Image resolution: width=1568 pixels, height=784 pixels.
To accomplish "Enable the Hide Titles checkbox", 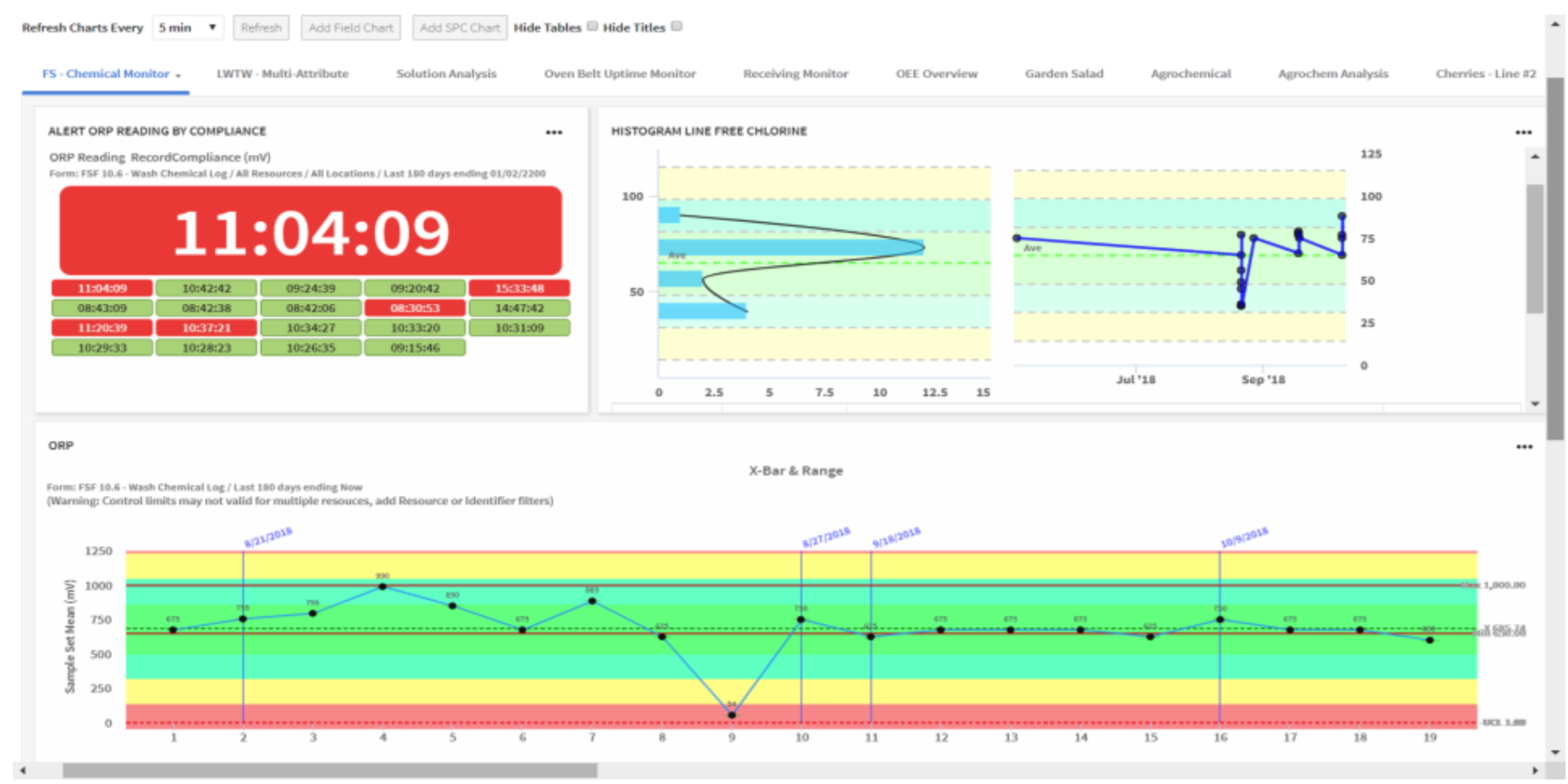I will (676, 26).
